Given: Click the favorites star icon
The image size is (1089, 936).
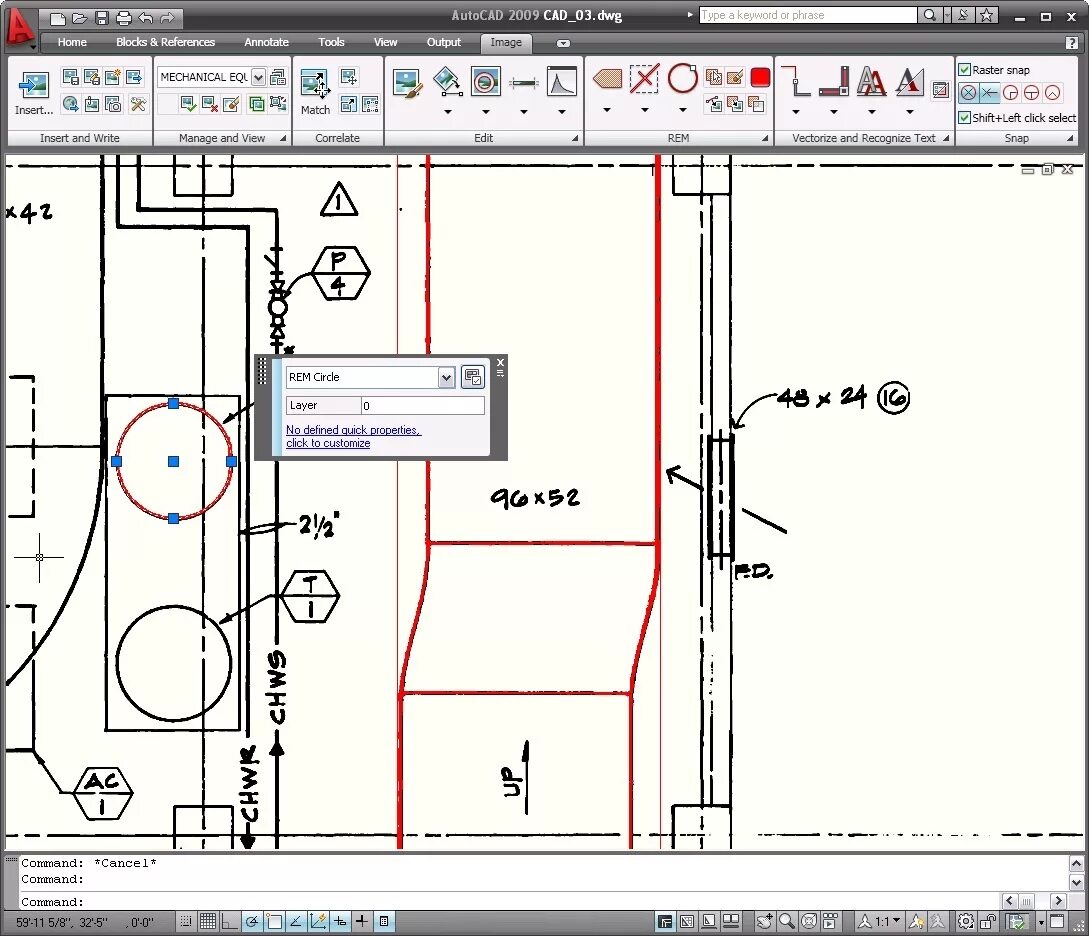Looking at the screenshot, I should (x=986, y=15).
